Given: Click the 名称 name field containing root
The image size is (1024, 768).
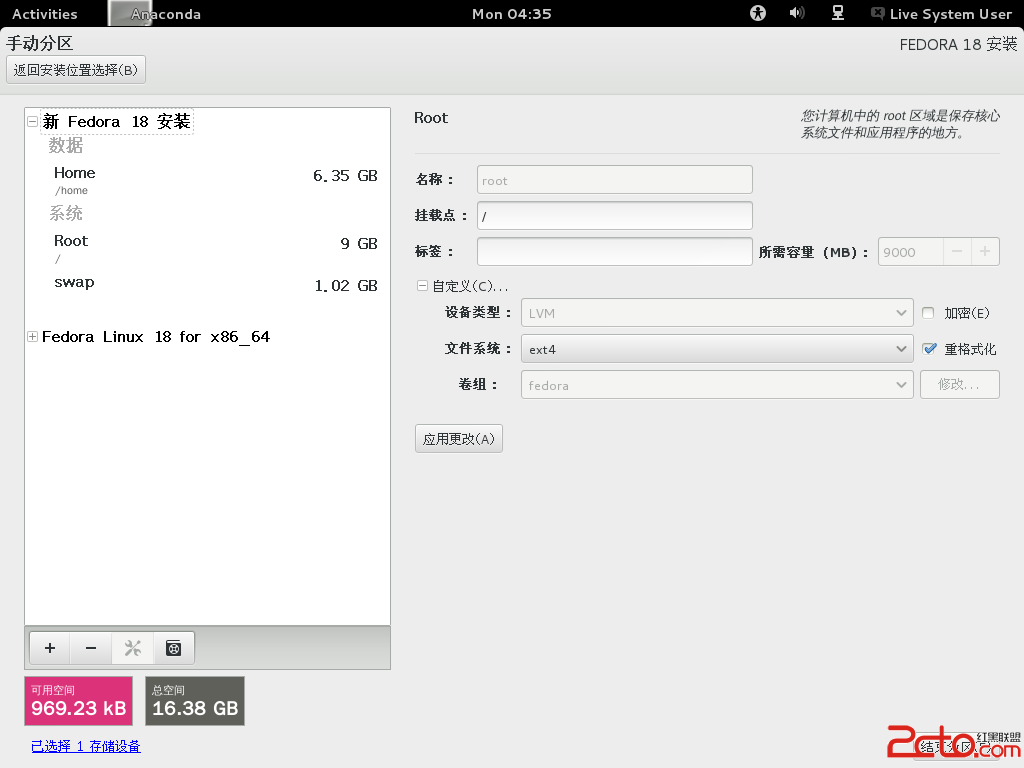Looking at the screenshot, I should pyautogui.click(x=615, y=180).
